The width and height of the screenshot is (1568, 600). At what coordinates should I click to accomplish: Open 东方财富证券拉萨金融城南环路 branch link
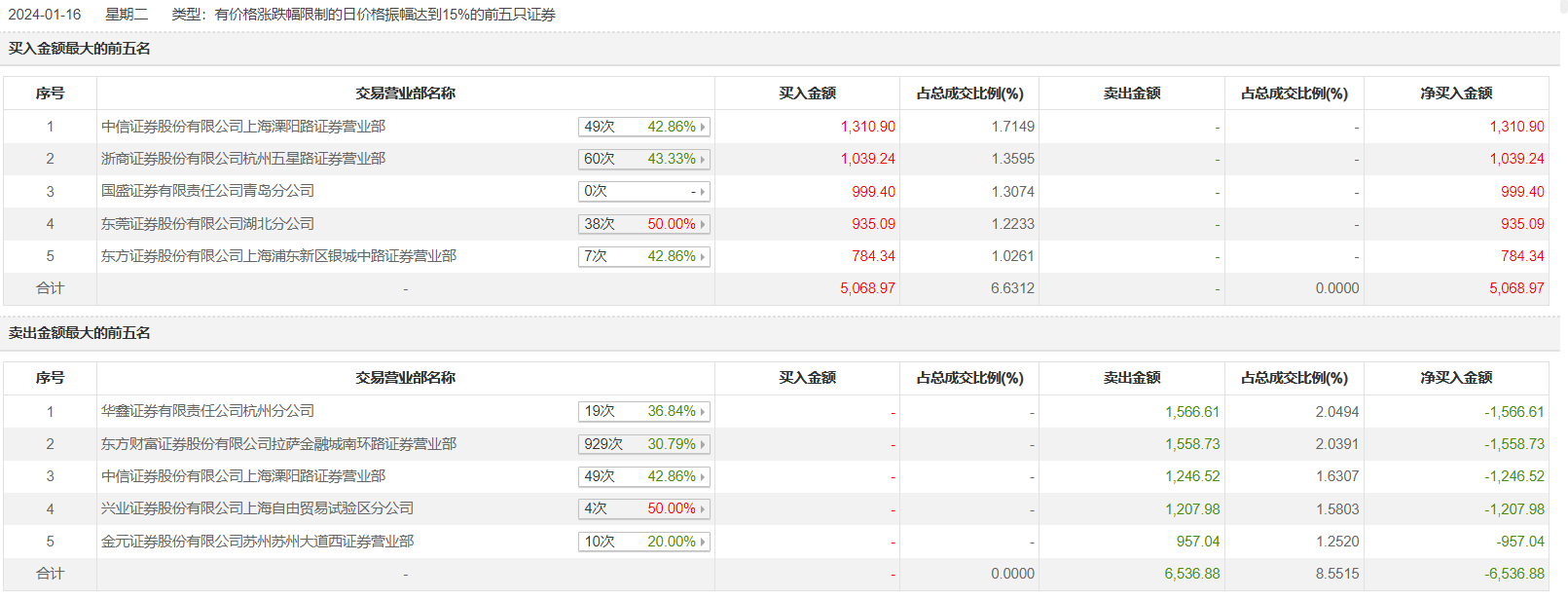[x=278, y=444]
